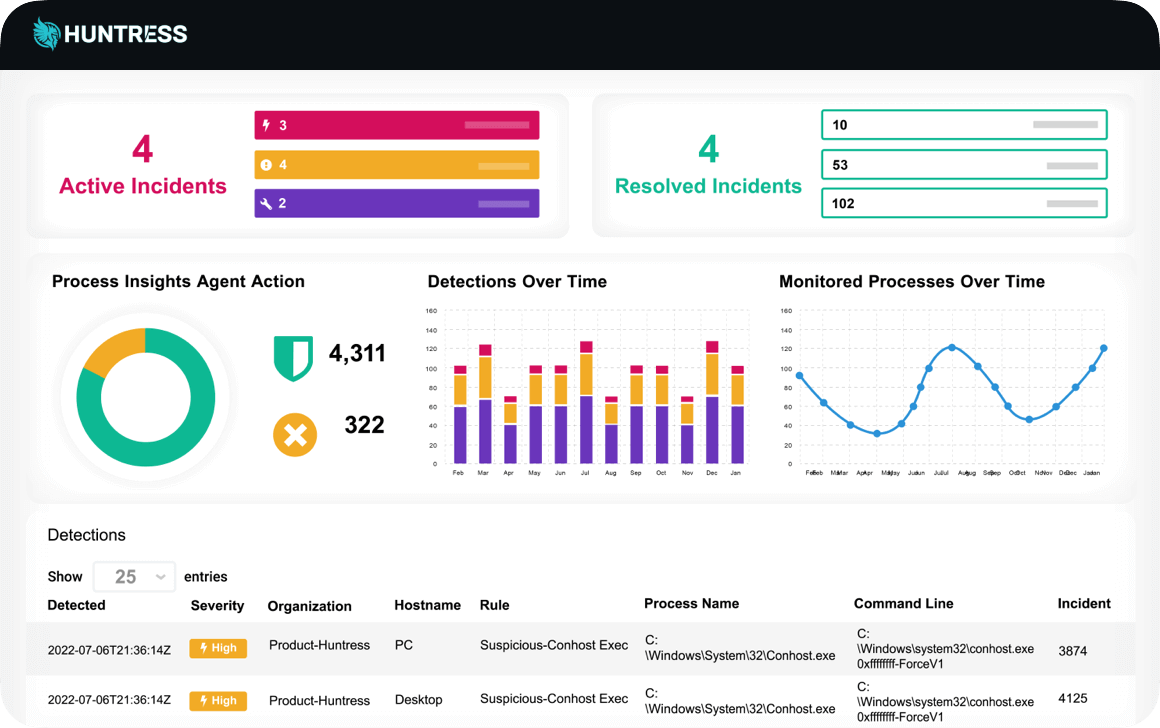This screenshot has width=1160, height=728.
Task: Click the lightning bolt icon on red bar
Action: 266,126
